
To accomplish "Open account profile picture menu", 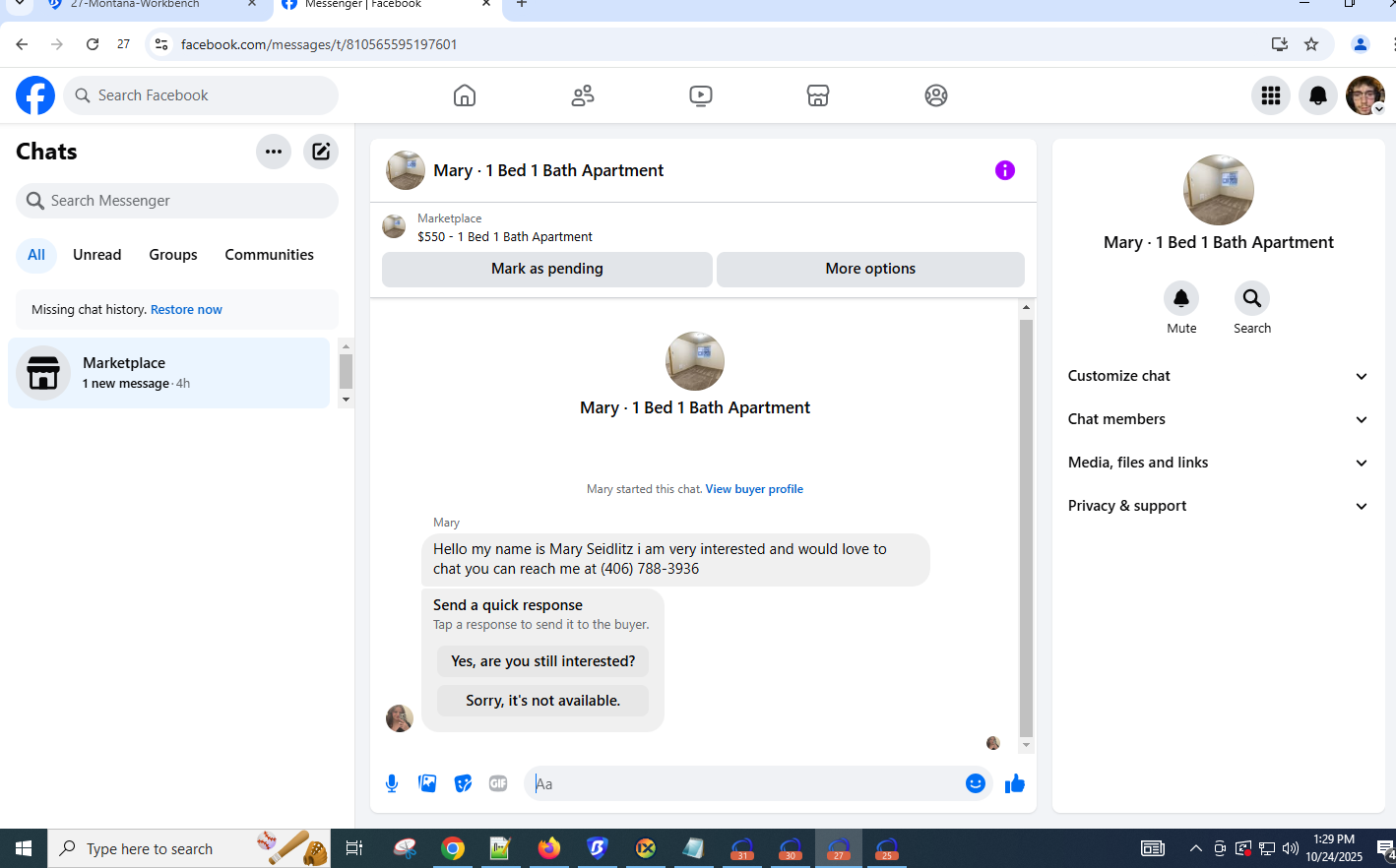I will pos(1365,95).
